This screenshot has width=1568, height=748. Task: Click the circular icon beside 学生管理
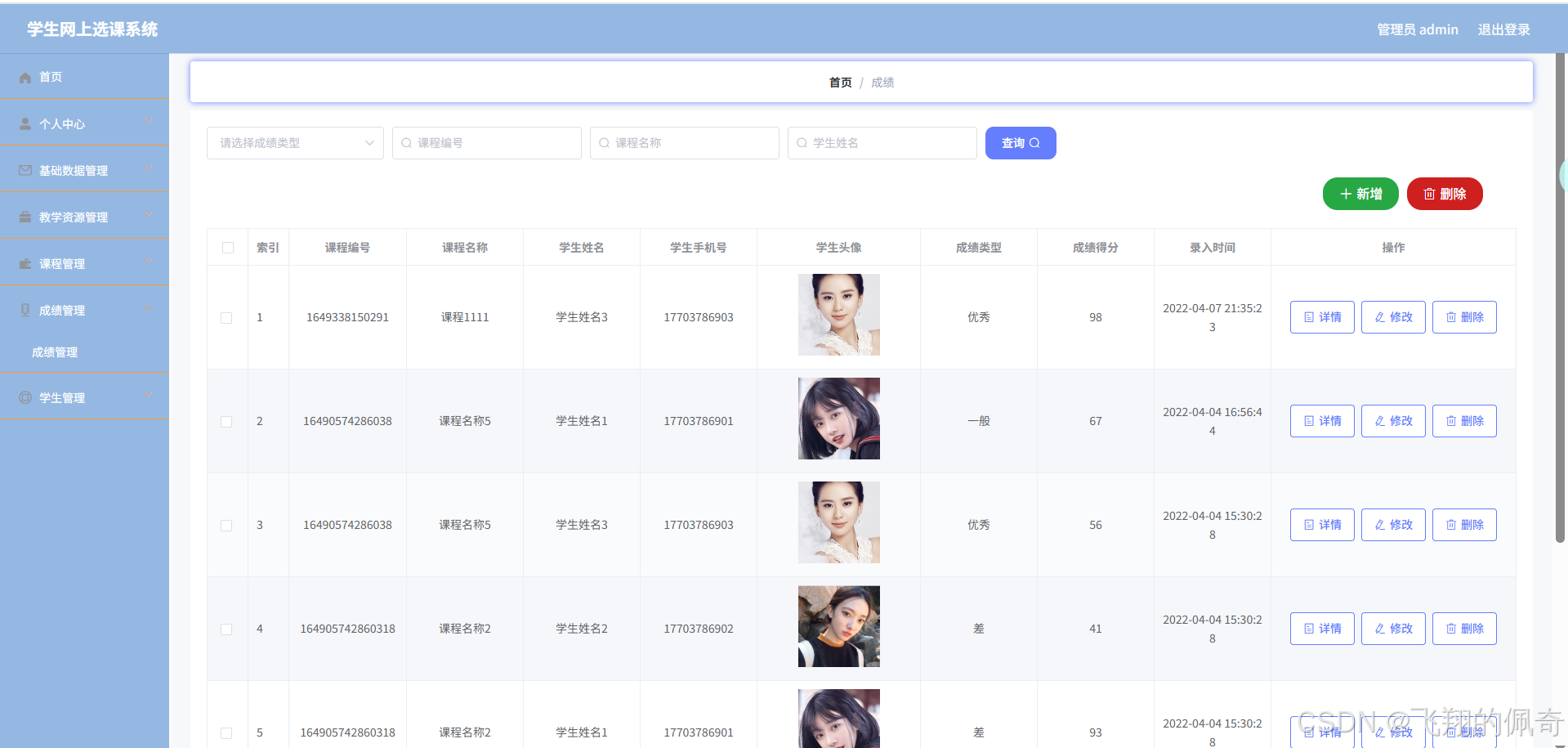click(x=25, y=398)
